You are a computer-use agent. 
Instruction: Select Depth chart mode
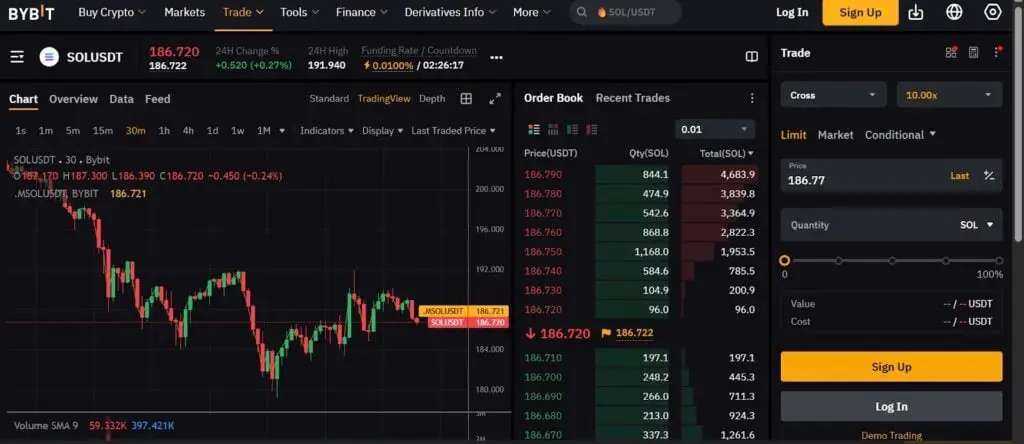click(x=432, y=99)
